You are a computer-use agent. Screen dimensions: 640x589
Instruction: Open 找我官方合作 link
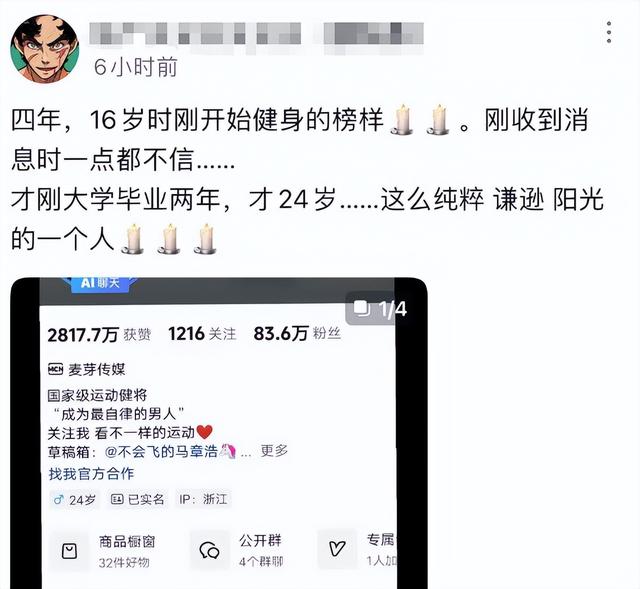tap(91, 474)
